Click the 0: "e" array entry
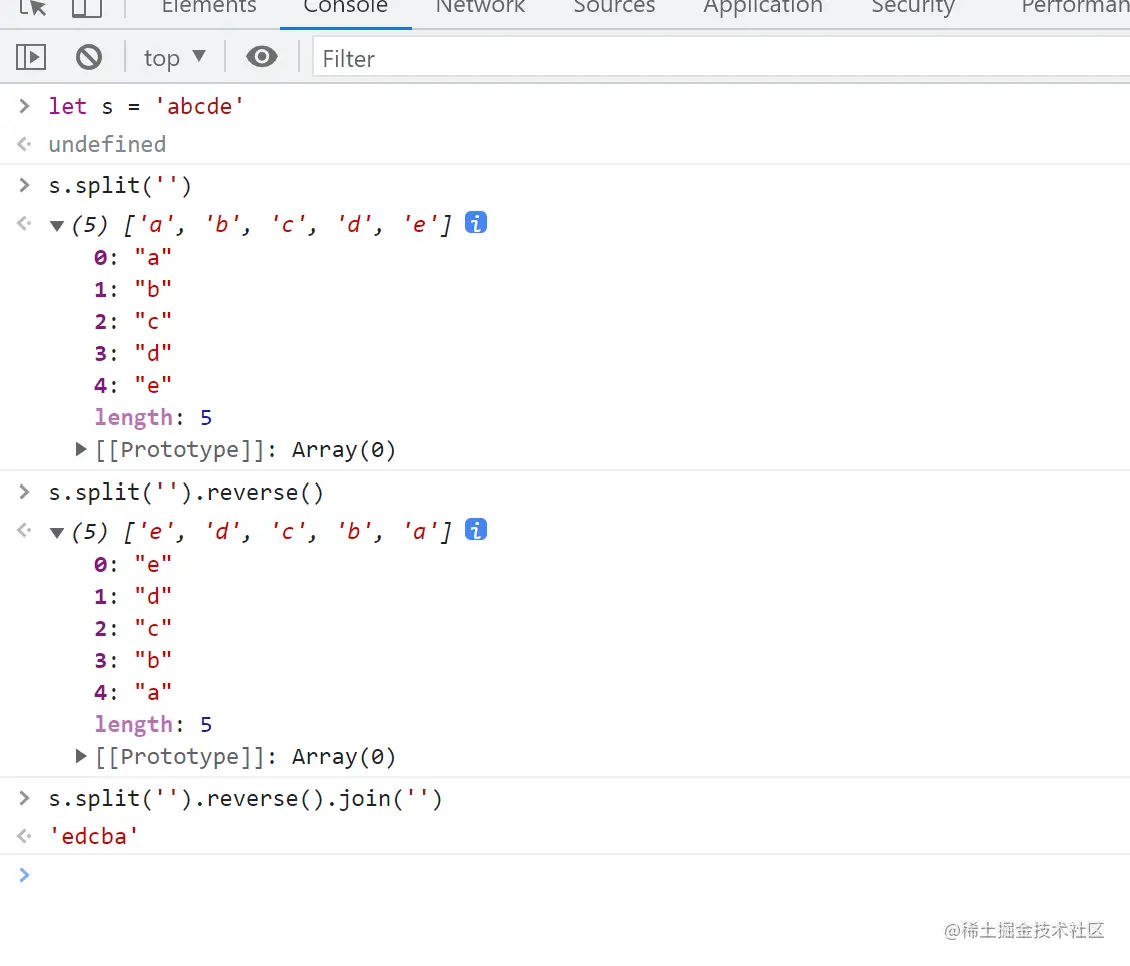Image resolution: width=1130 pixels, height=966 pixels. pos(133,564)
